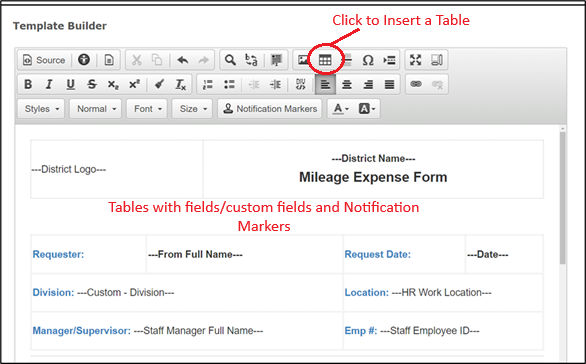This screenshot has height=364, width=586.
Task: Click ---Custom - Division--- marker
Action: point(126,292)
